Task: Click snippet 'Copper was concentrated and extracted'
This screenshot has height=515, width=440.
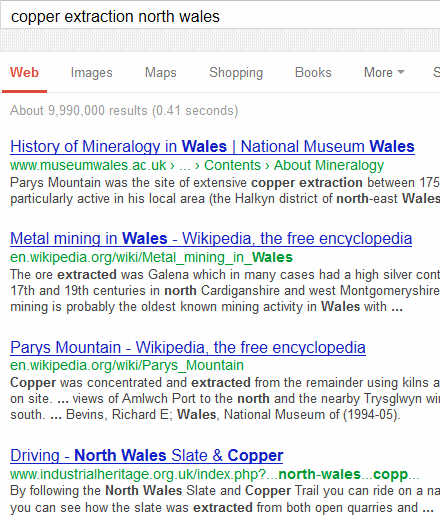Action: 225,399
